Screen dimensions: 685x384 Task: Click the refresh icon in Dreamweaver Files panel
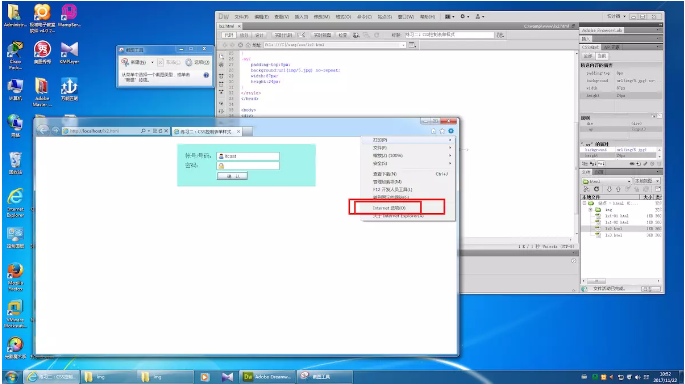[596, 189]
